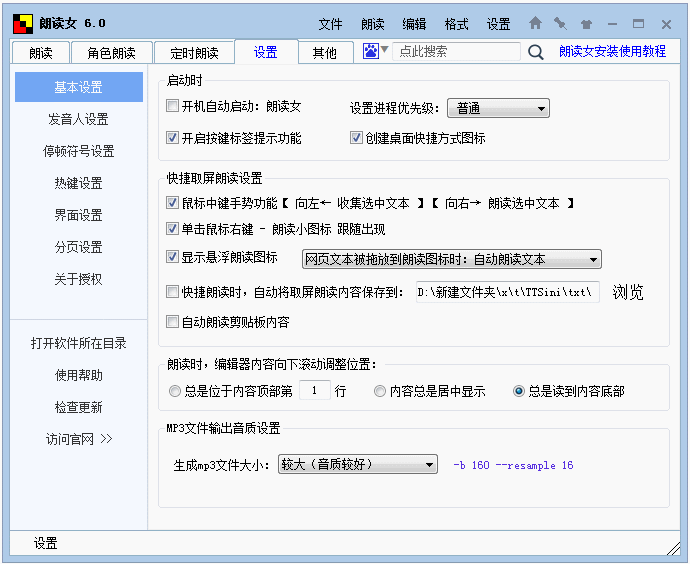Open the 网页文本被拖放 action dropdown
This screenshot has height=564, width=690.
tap(451, 259)
